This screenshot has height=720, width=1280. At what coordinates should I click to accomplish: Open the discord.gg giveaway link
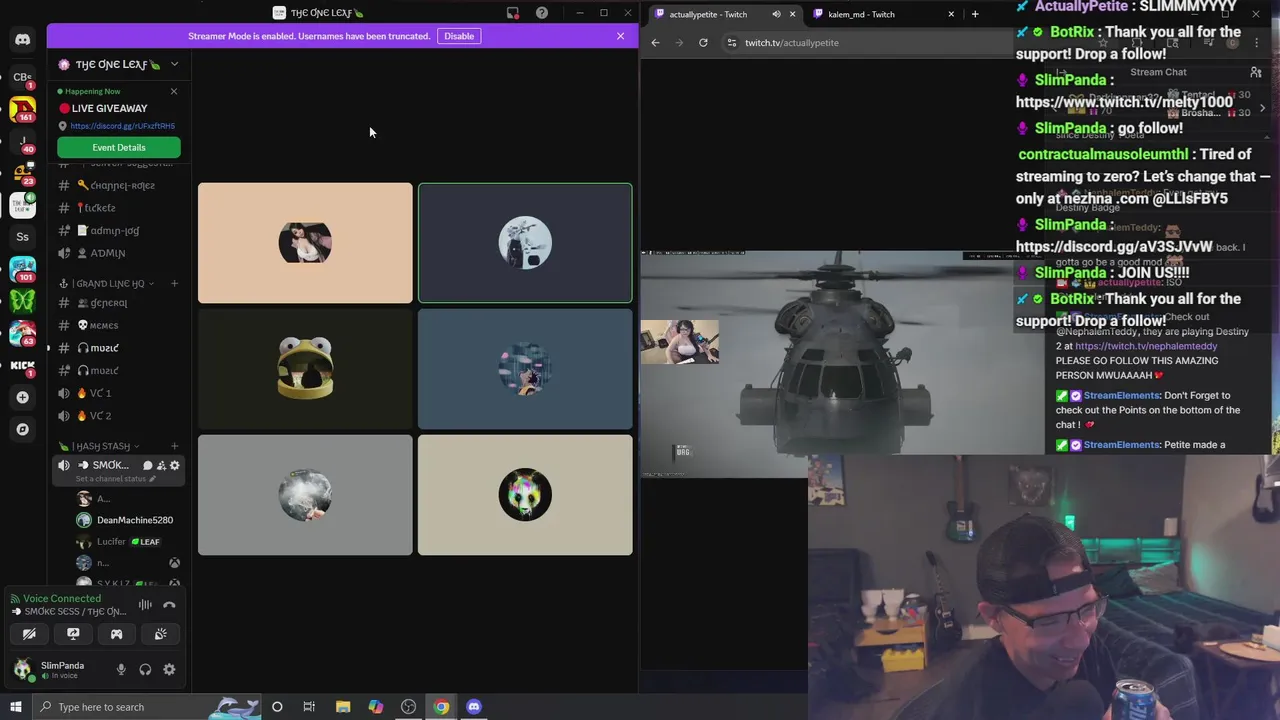point(122,126)
